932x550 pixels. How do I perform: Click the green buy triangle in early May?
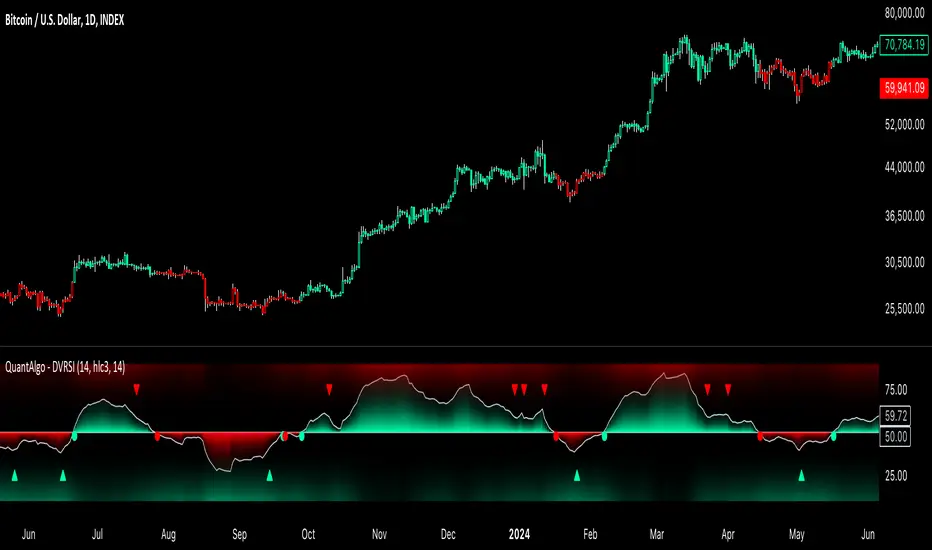pos(801,475)
